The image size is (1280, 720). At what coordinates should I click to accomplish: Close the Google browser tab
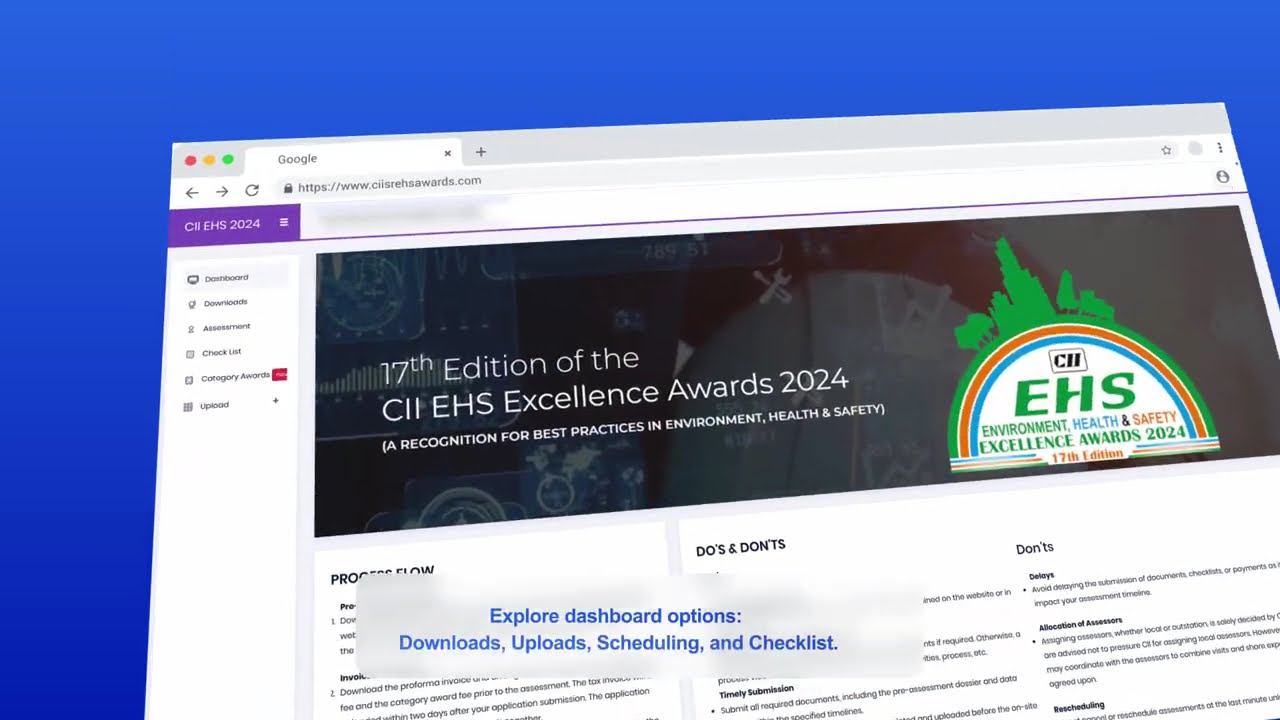[448, 153]
